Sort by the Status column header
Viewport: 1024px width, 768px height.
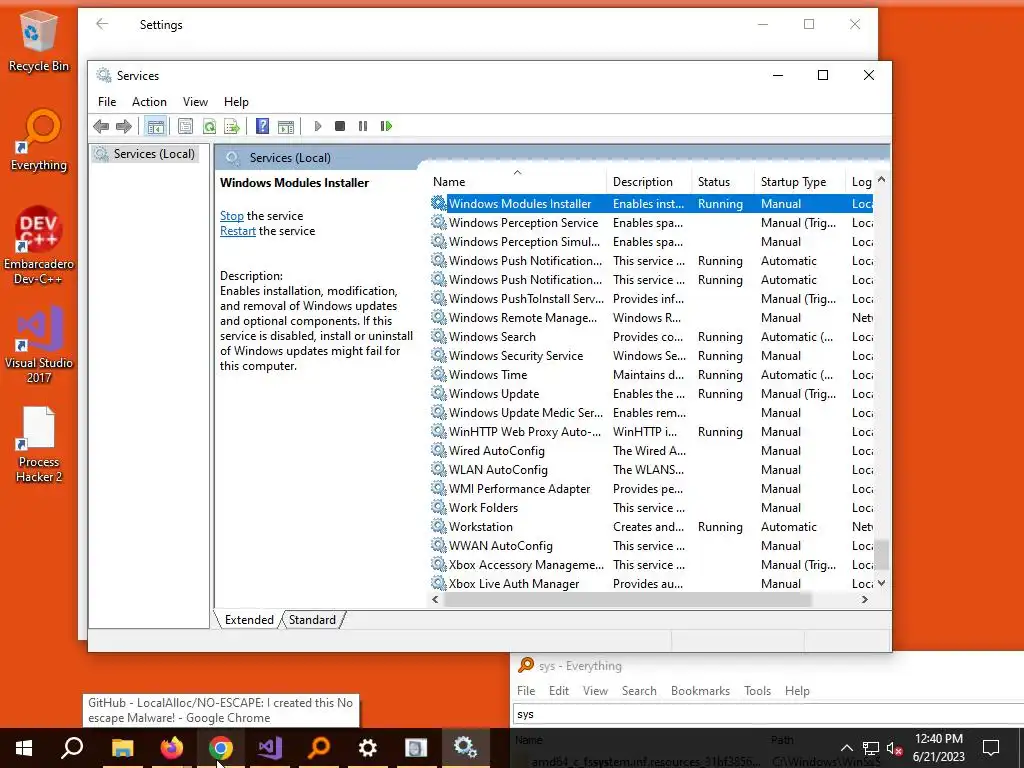(x=724, y=182)
